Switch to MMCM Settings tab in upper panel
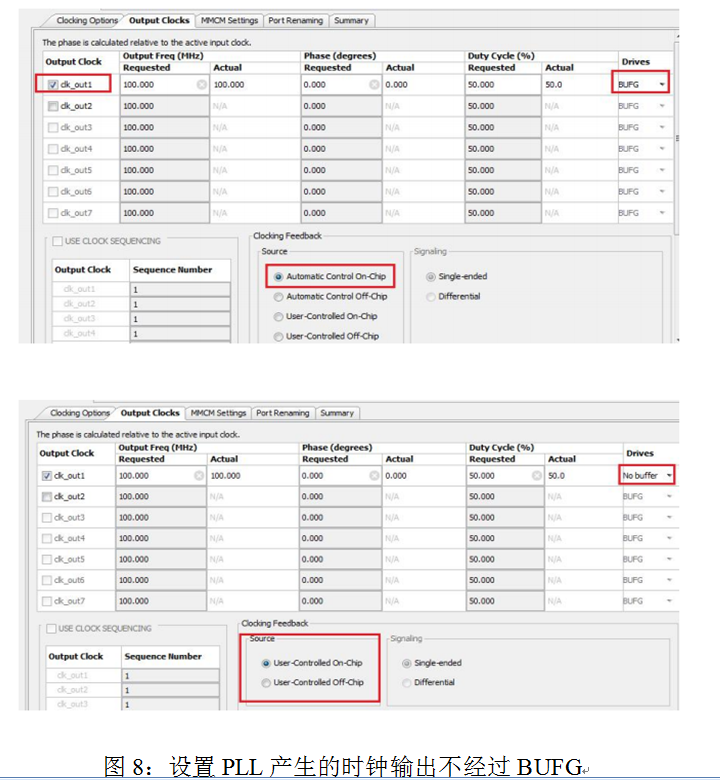Viewport: 720px width, 780px height. [228, 20]
